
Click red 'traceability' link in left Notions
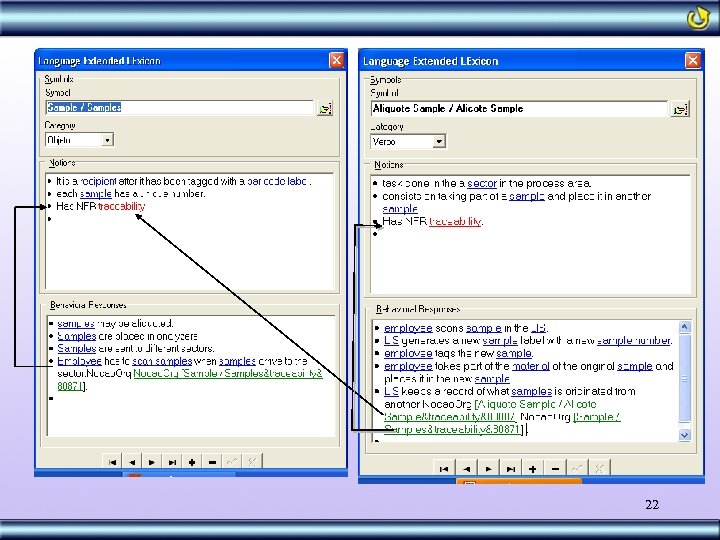click(121, 206)
